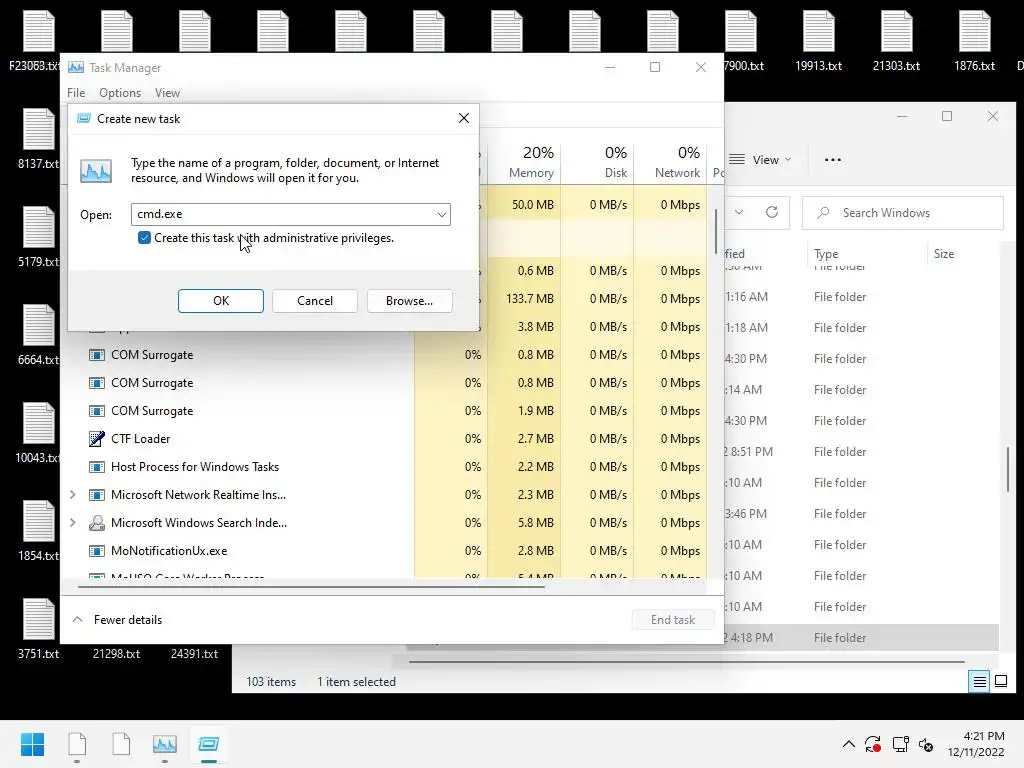Click the Search Windows box
1024x768 pixels.
click(903, 213)
